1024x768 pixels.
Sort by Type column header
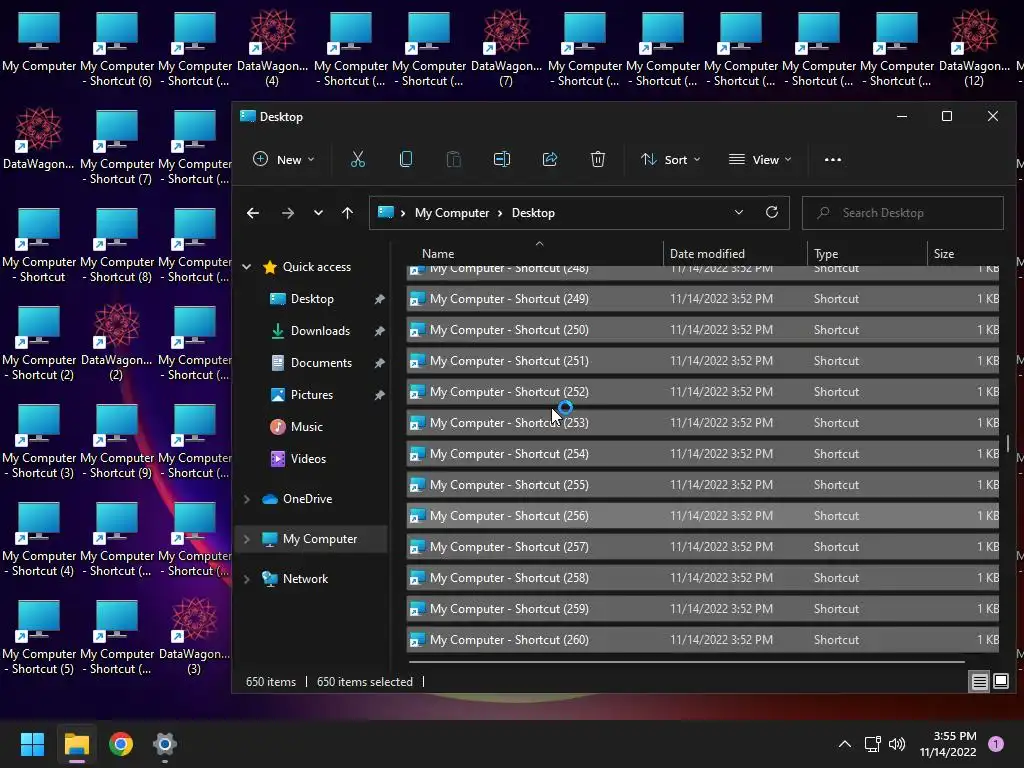tap(867, 253)
